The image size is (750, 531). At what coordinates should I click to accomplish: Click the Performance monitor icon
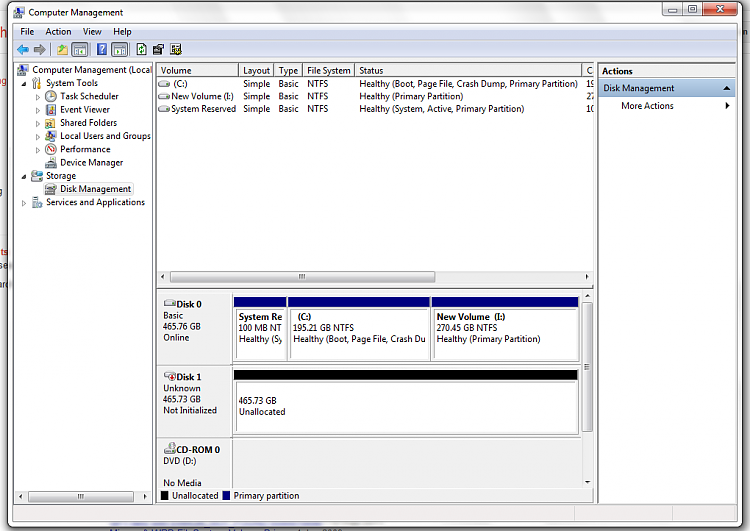pyautogui.click(x=51, y=149)
